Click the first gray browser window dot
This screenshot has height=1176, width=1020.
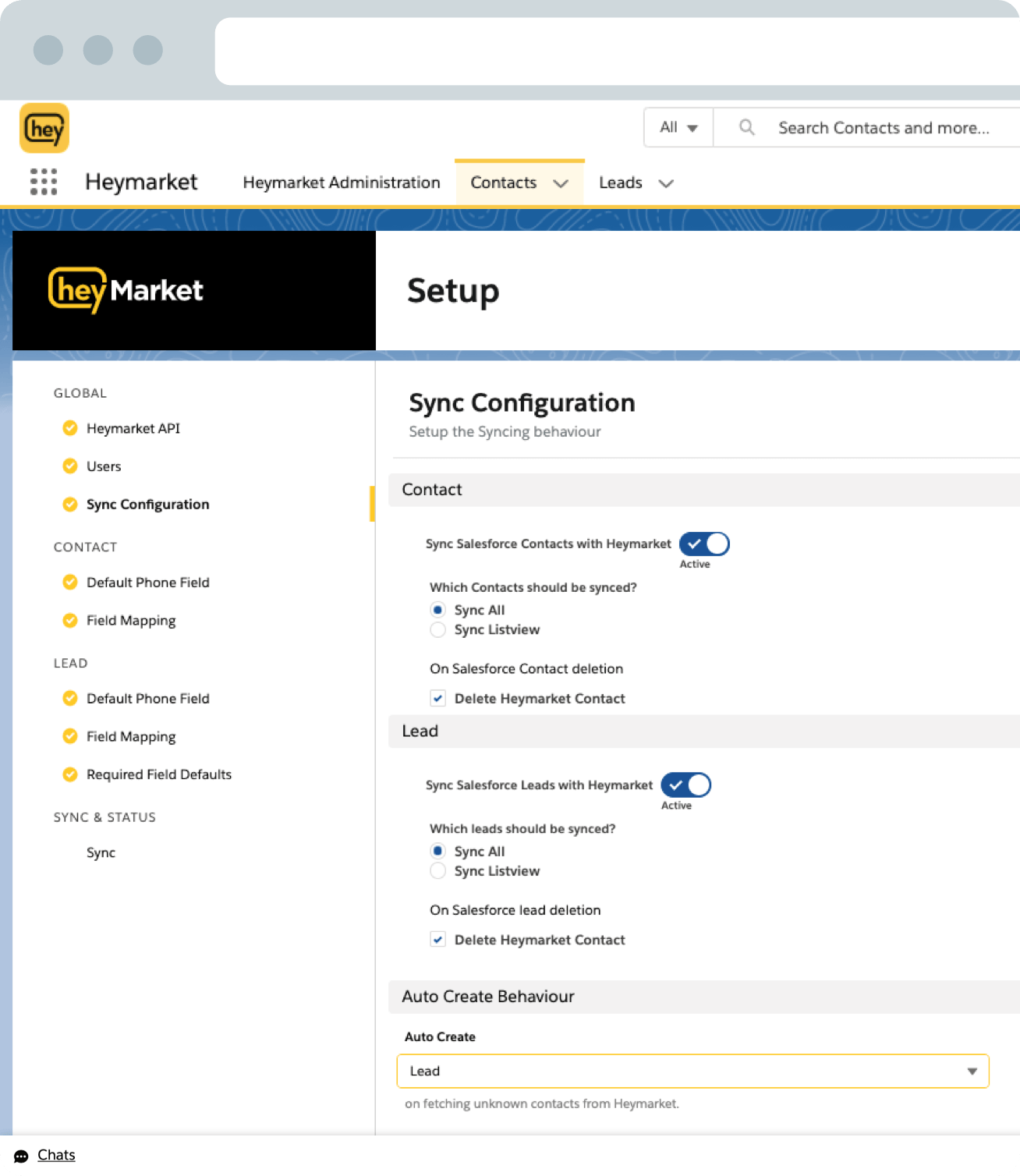48,50
